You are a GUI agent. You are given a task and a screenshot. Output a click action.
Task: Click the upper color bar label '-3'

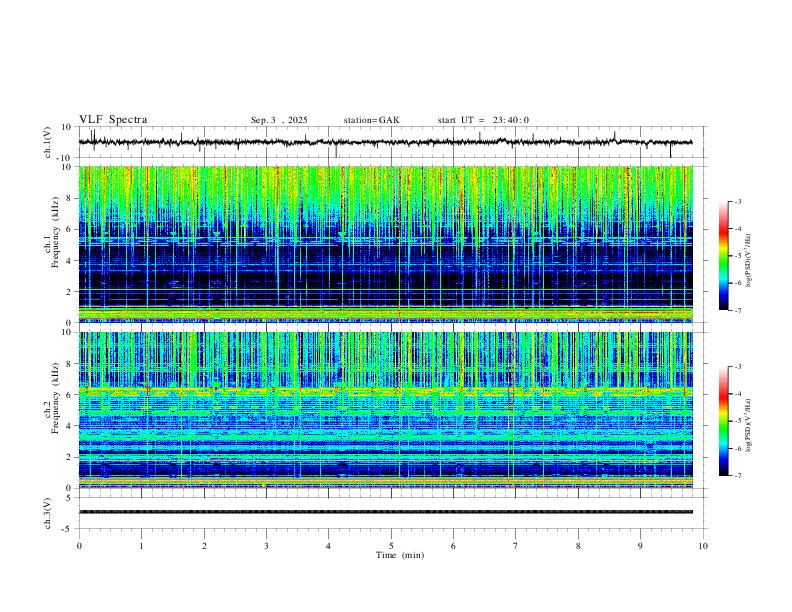click(737, 201)
